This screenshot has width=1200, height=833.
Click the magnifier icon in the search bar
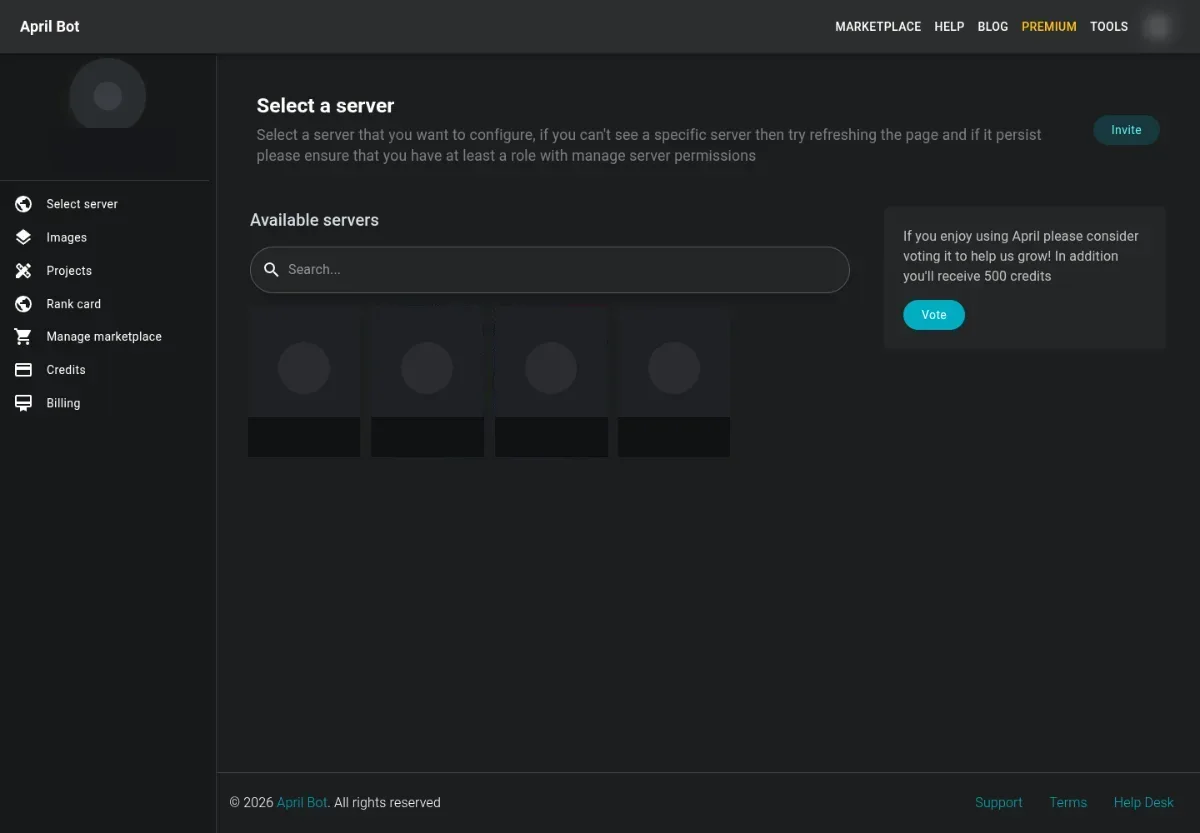click(271, 270)
